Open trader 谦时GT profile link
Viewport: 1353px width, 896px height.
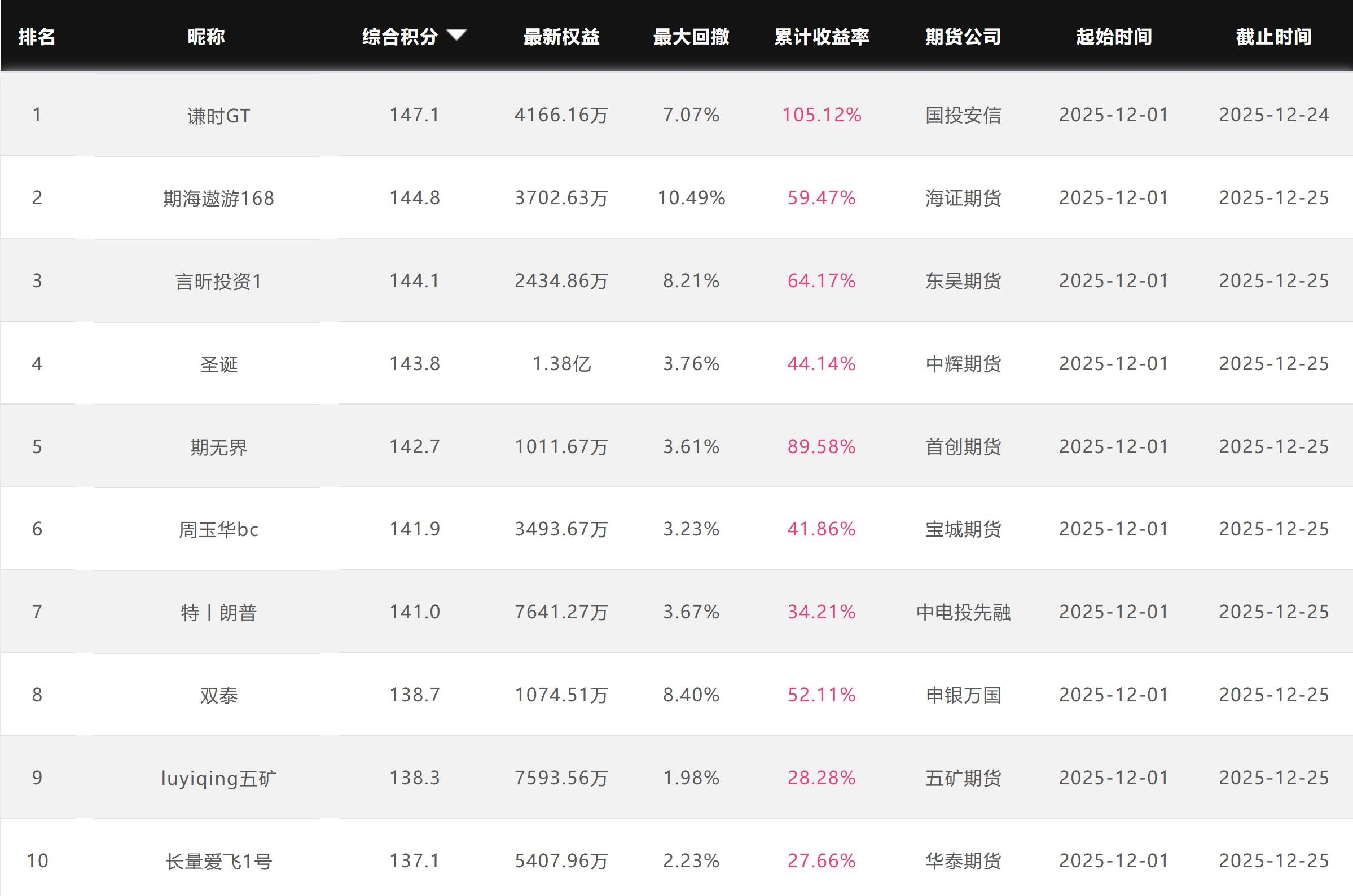[219, 116]
